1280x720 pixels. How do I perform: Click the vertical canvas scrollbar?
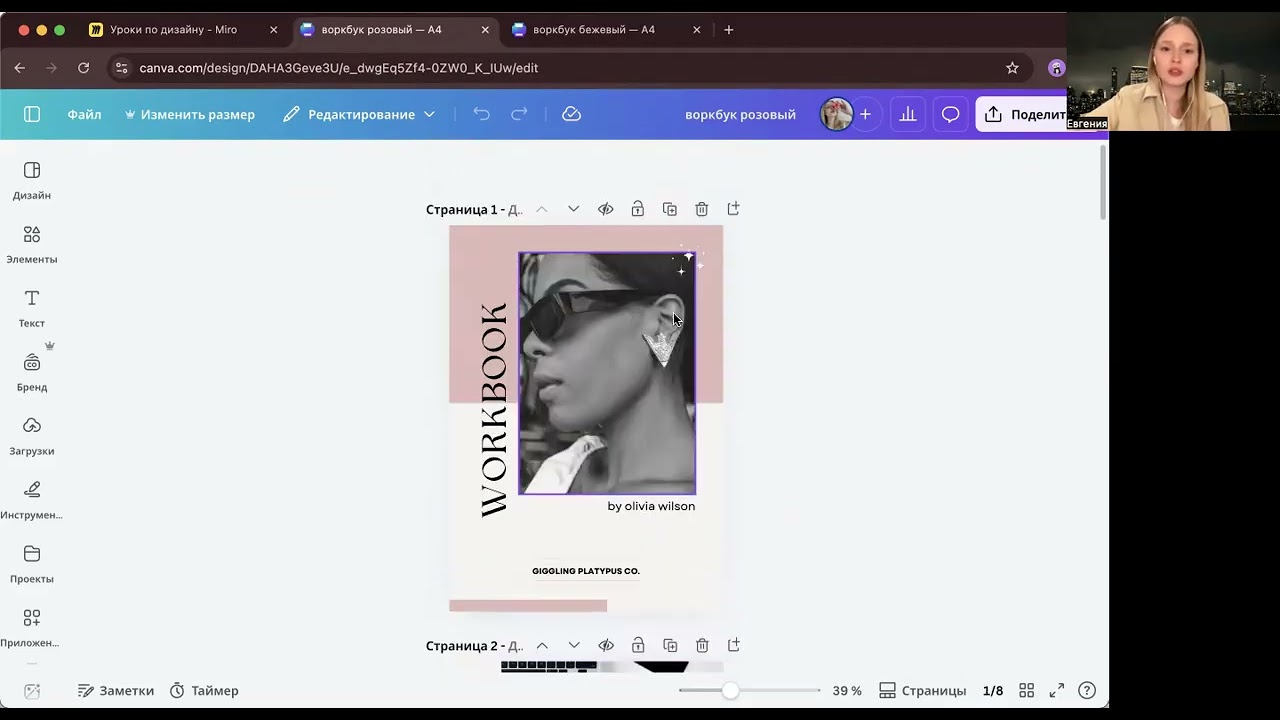(x=1103, y=182)
